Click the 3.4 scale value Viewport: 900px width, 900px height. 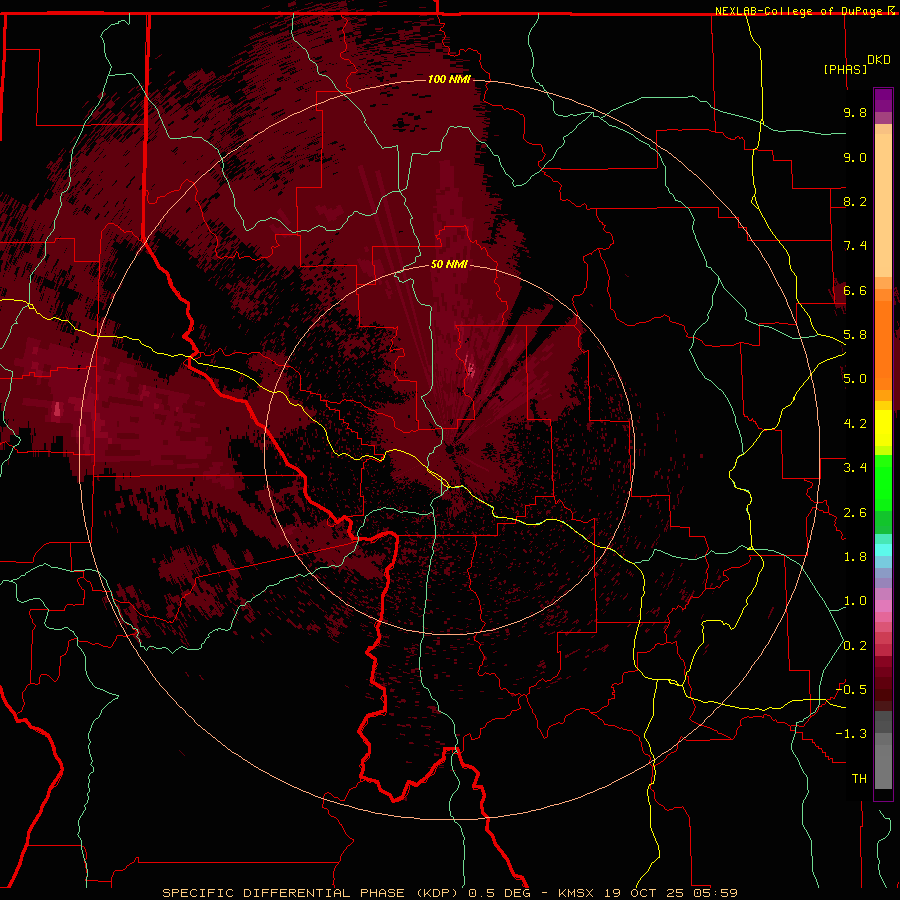[x=855, y=468]
